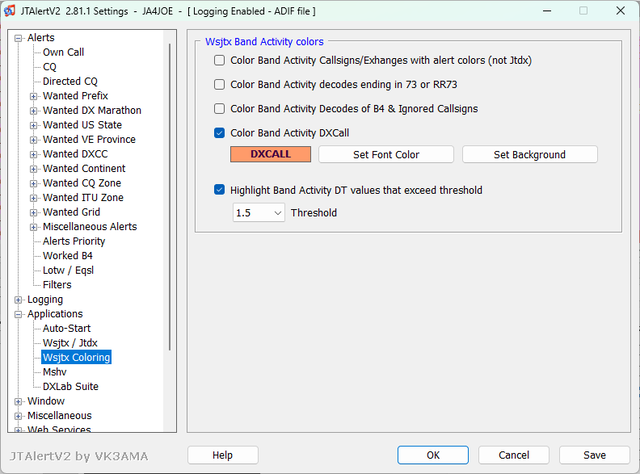
Task: Select DXLab Suite item
Action: pyautogui.click(x=71, y=386)
